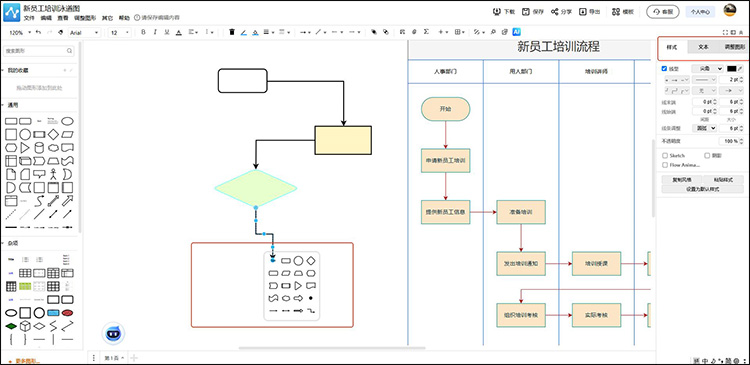Viewport: 750px width, 365px height.
Task: Toggle the line checkbox in style panel
Action: tap(664, 69)
